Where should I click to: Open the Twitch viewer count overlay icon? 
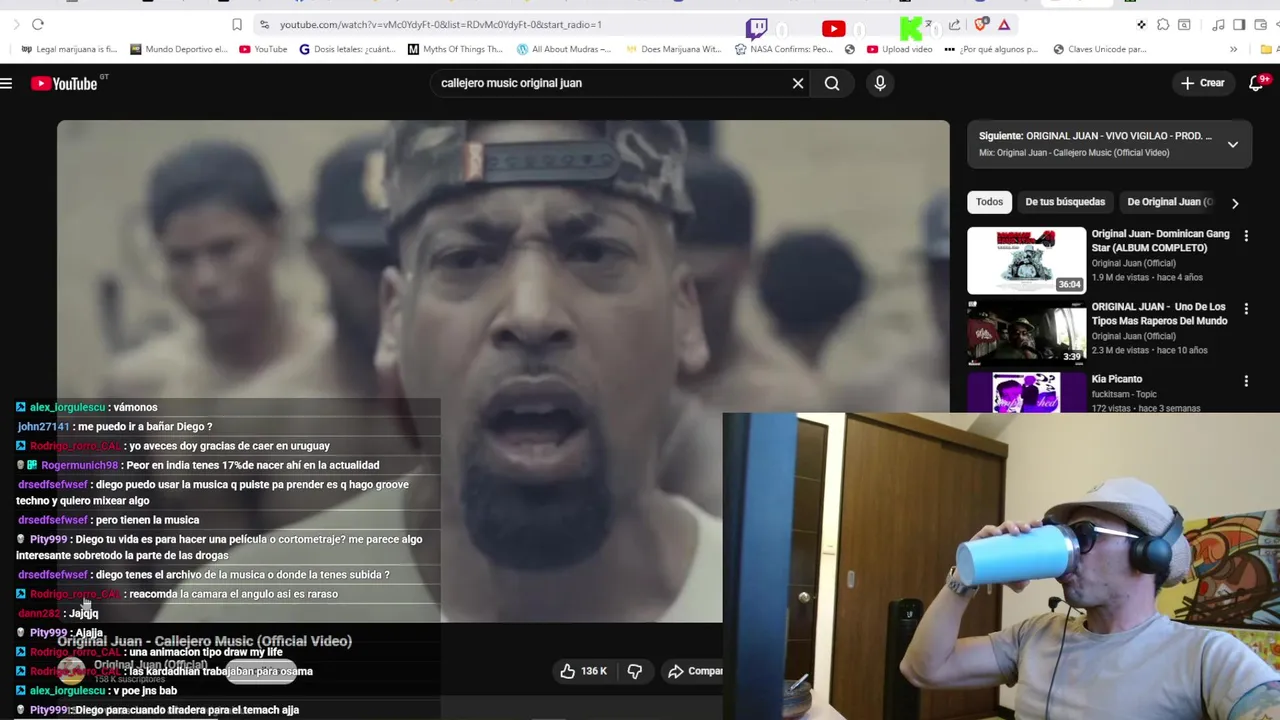[x=757, y=29]
